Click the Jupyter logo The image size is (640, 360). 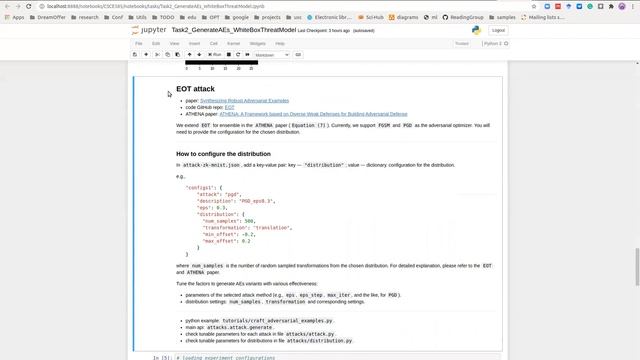[x=149, y=30]
